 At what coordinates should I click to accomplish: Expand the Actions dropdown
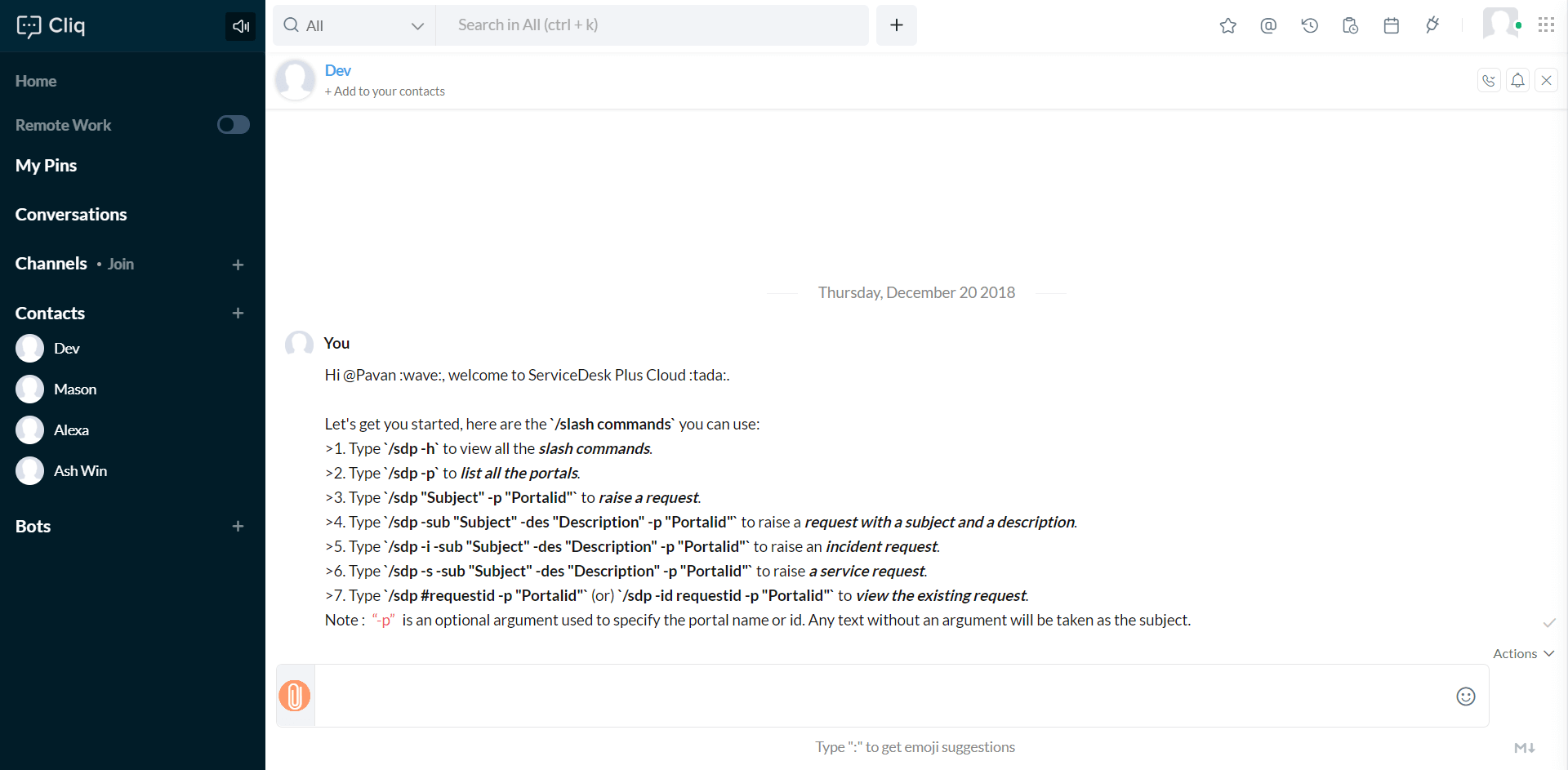point(1523,654)
